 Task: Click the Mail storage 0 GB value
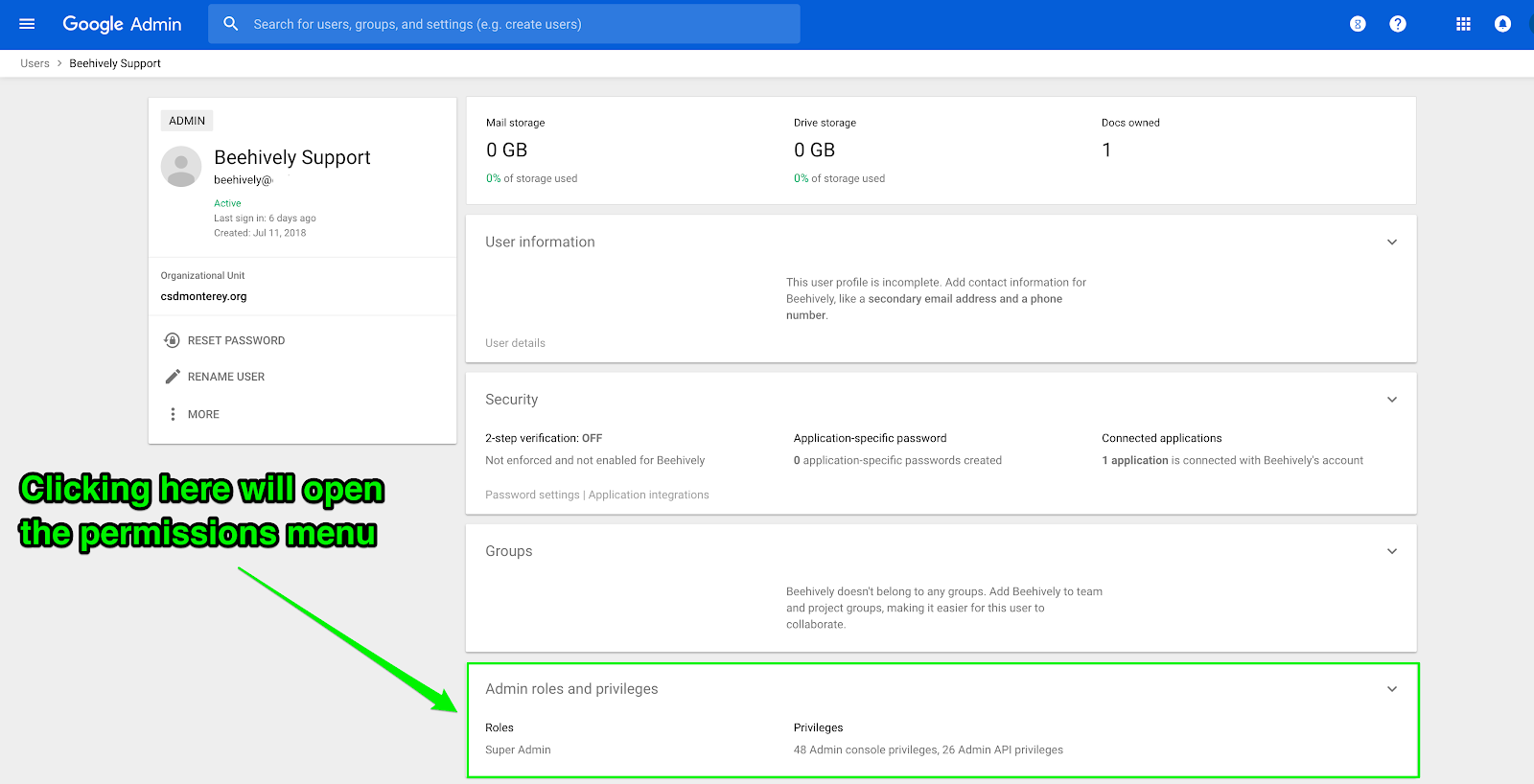[x=506, y=150]
